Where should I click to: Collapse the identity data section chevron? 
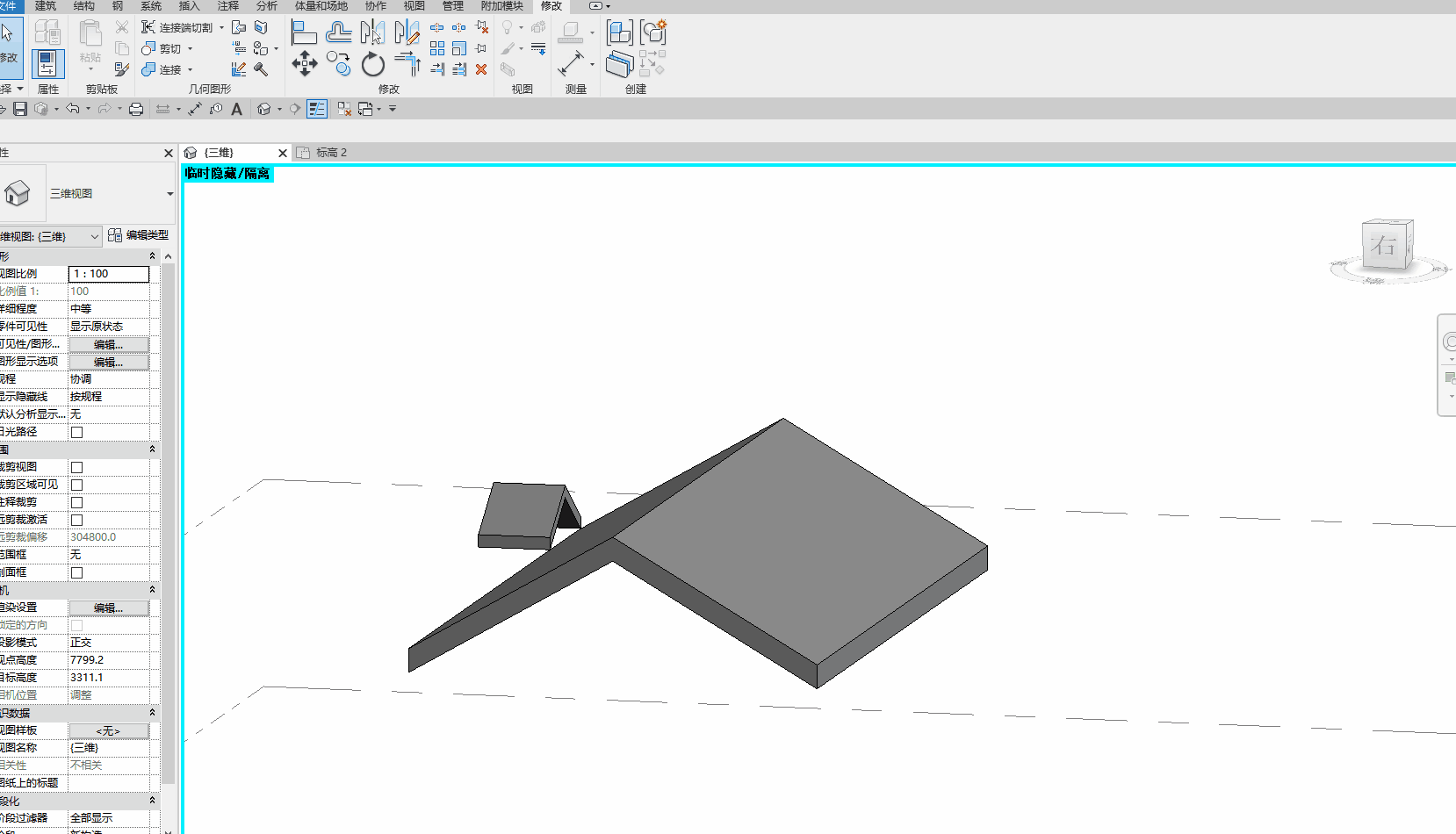point(152,713)
